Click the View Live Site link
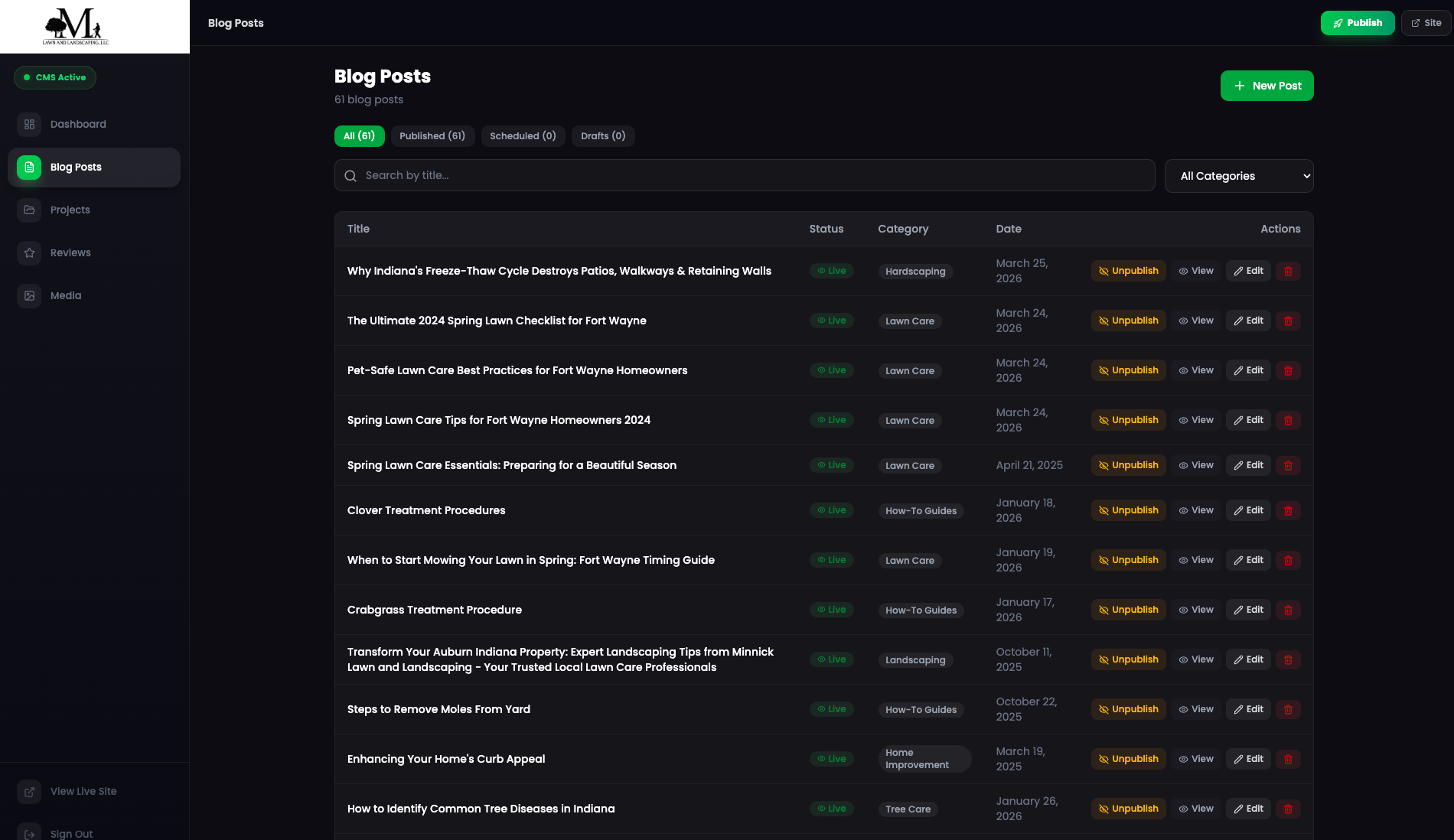Viewport: 1454px width, 840px height. point(83,791)
